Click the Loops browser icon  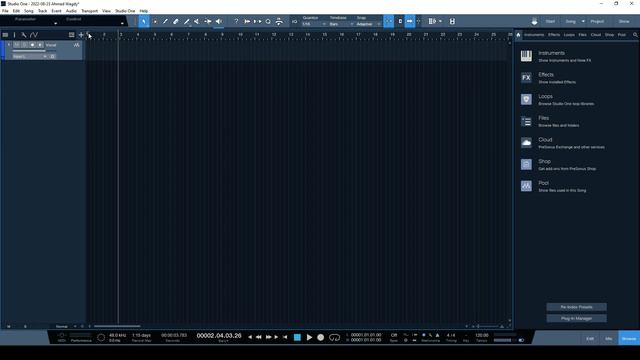[x=526, y=99]
